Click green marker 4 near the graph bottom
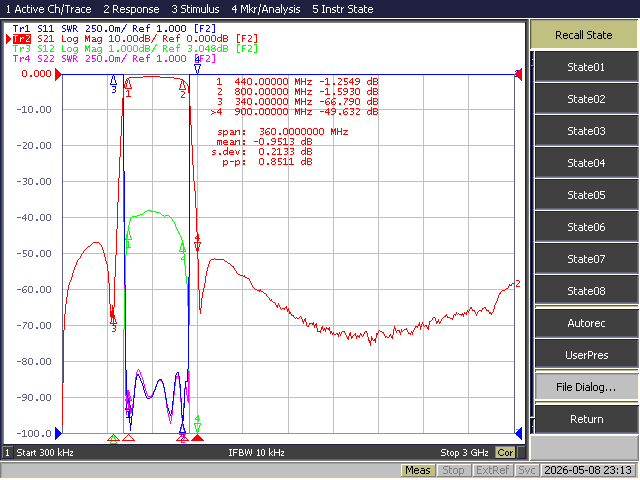The width and height of the screenshot is (640, 480). click(x=198, y=424)
